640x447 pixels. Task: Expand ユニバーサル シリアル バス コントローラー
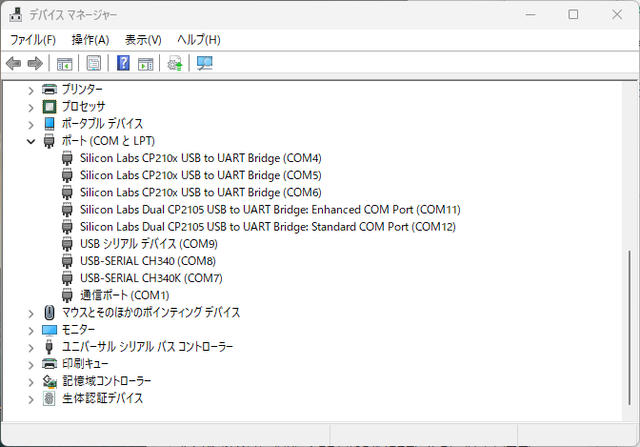(31, 348)
